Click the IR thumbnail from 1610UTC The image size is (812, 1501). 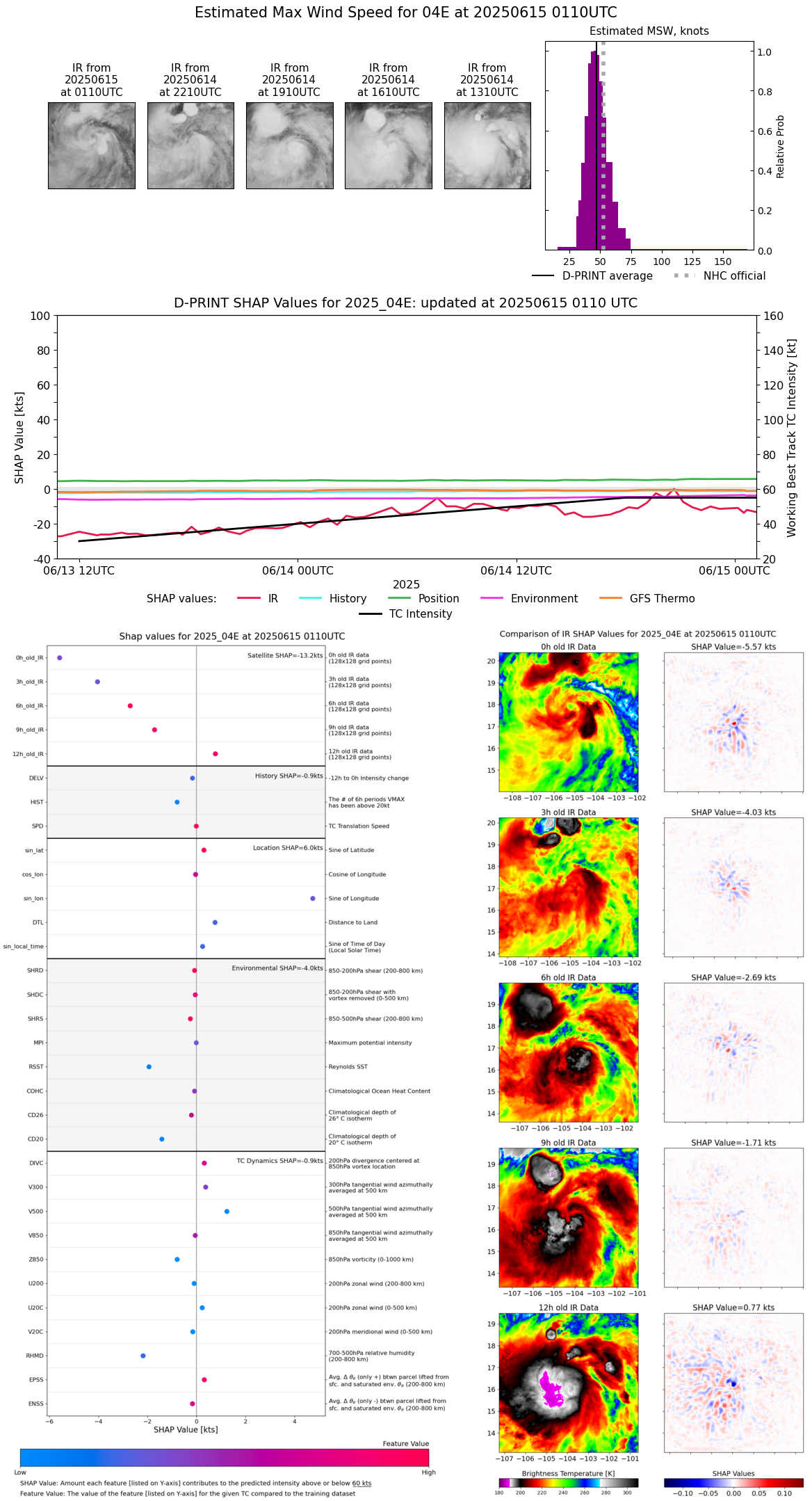coord(389,145)
